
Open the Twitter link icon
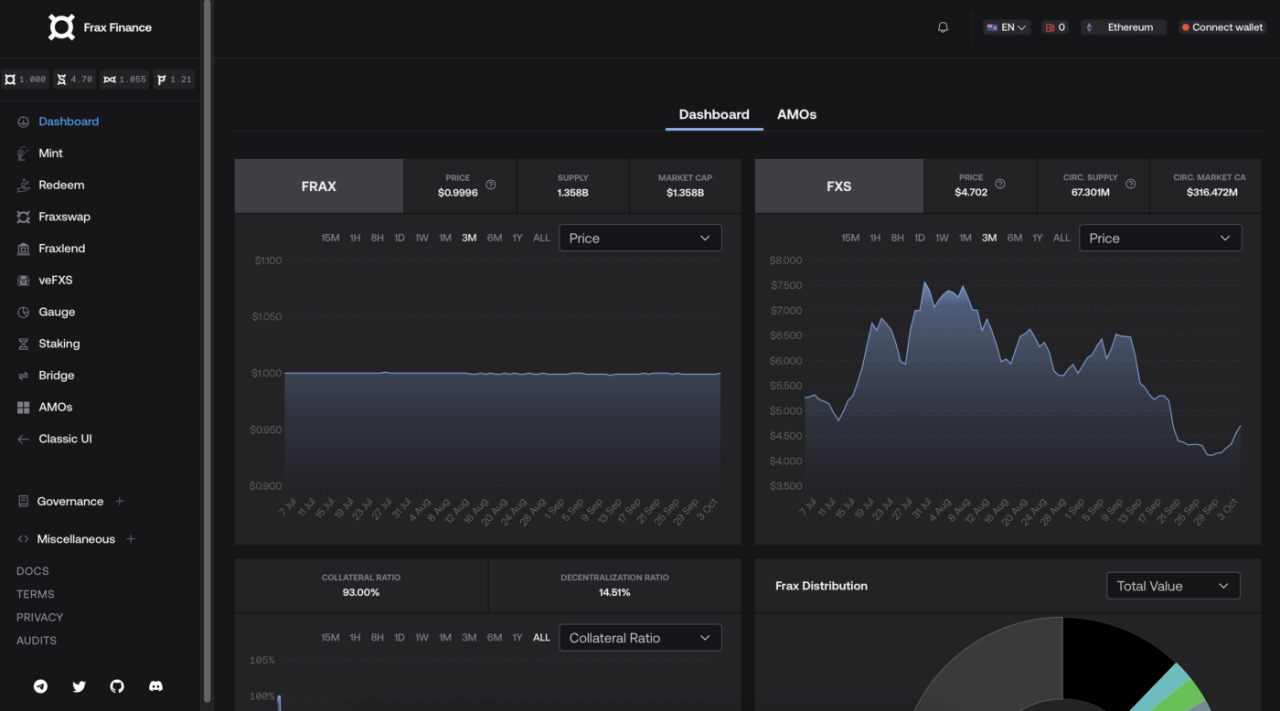pos(79,686)
